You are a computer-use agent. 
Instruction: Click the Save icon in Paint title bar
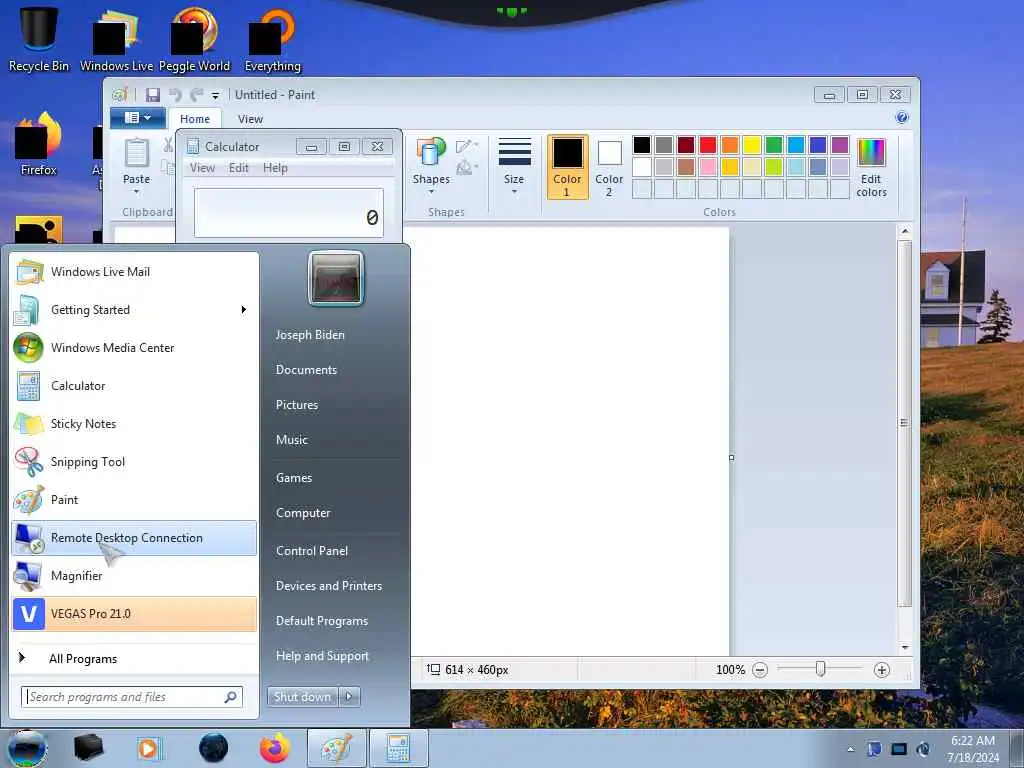point(153,95)
